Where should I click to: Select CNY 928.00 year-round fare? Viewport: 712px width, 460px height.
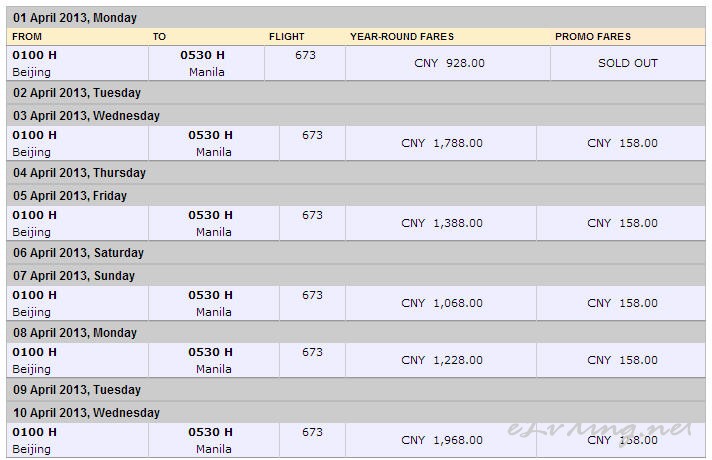pos(449,63)
